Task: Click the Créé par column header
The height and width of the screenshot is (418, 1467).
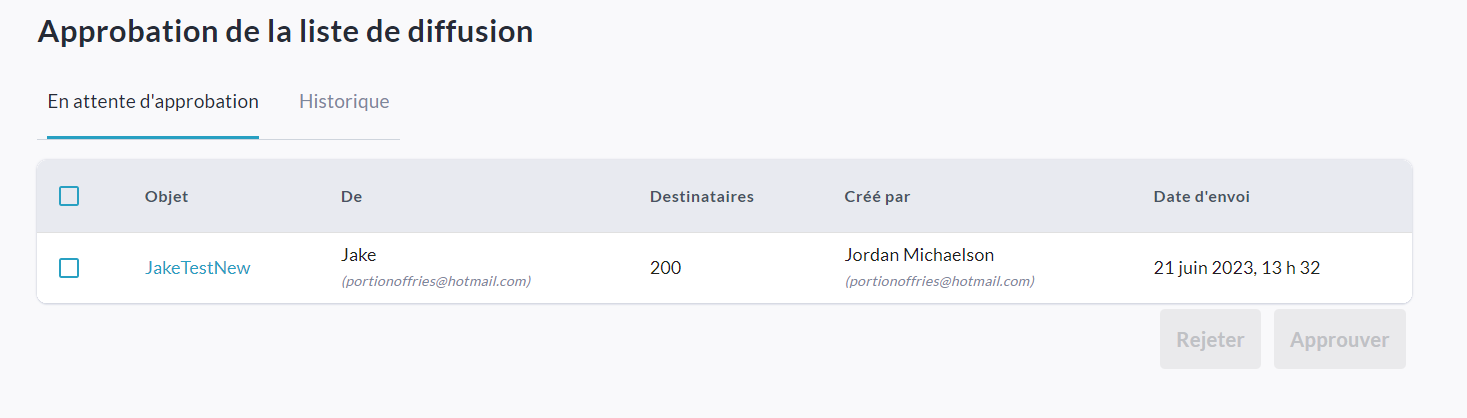Action: (877, 197)
